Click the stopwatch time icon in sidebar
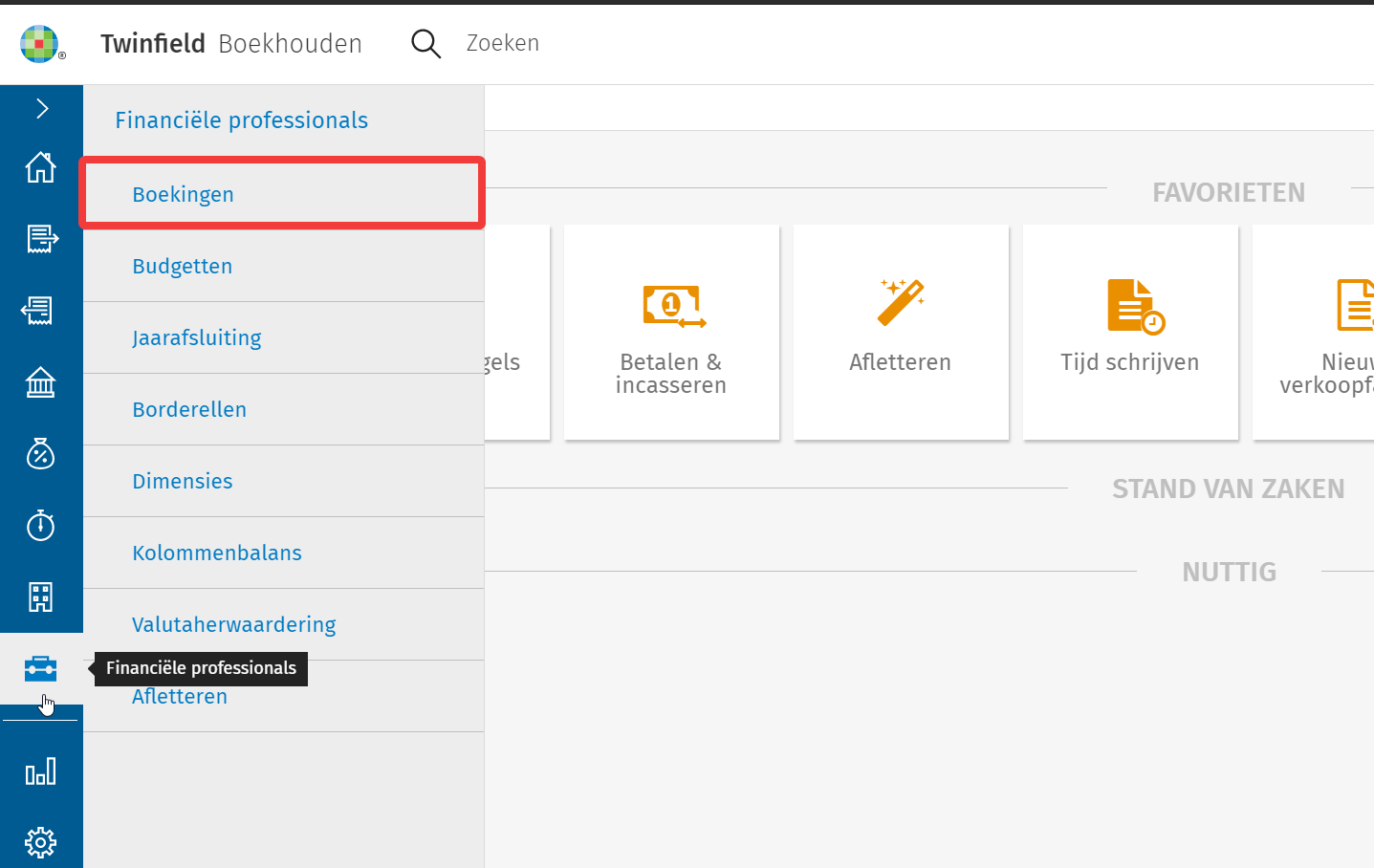The image size is (1374, 868). (40, 525)
